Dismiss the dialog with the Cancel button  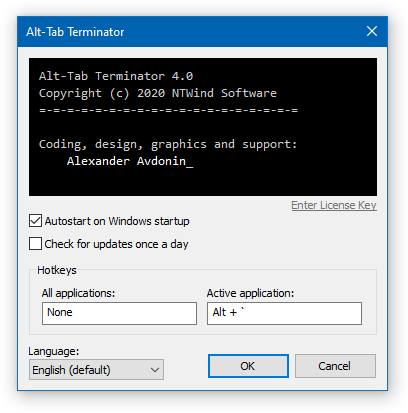[335, 366]
